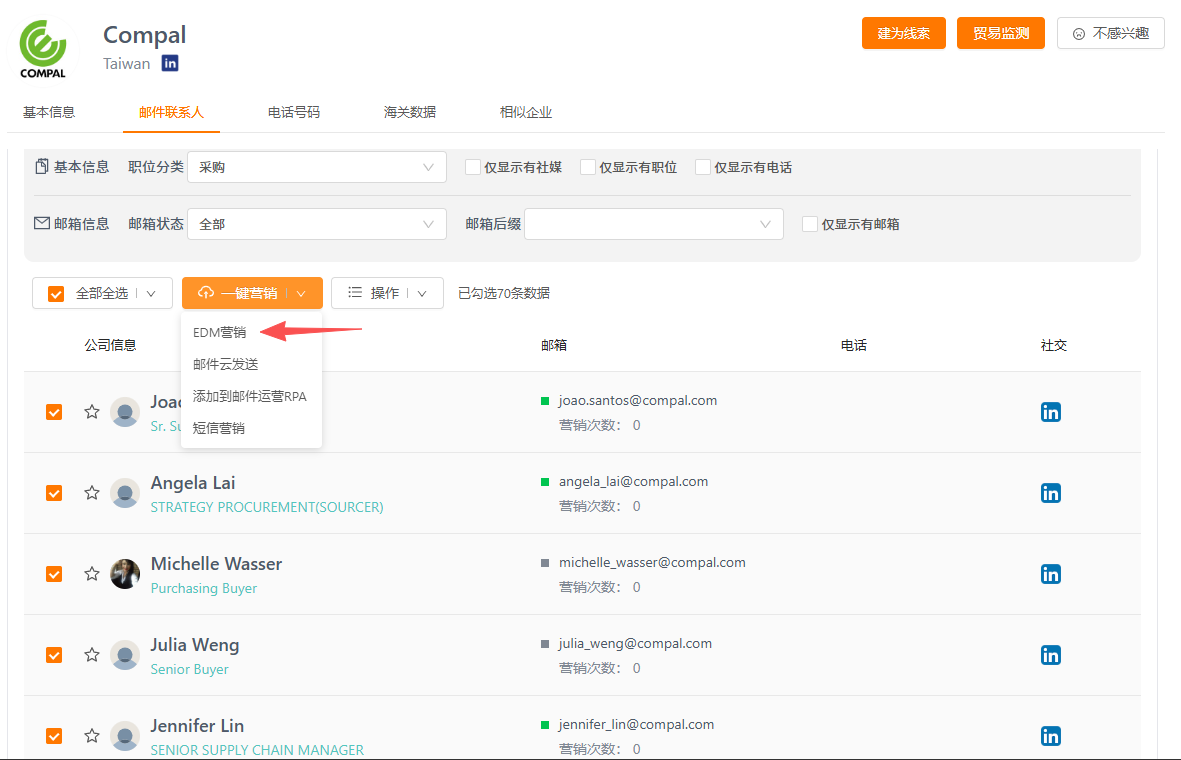Click email michelle_wasser@compal.com
The width and height of the screenshot is (1181, 760).
[x=652, y=563]
